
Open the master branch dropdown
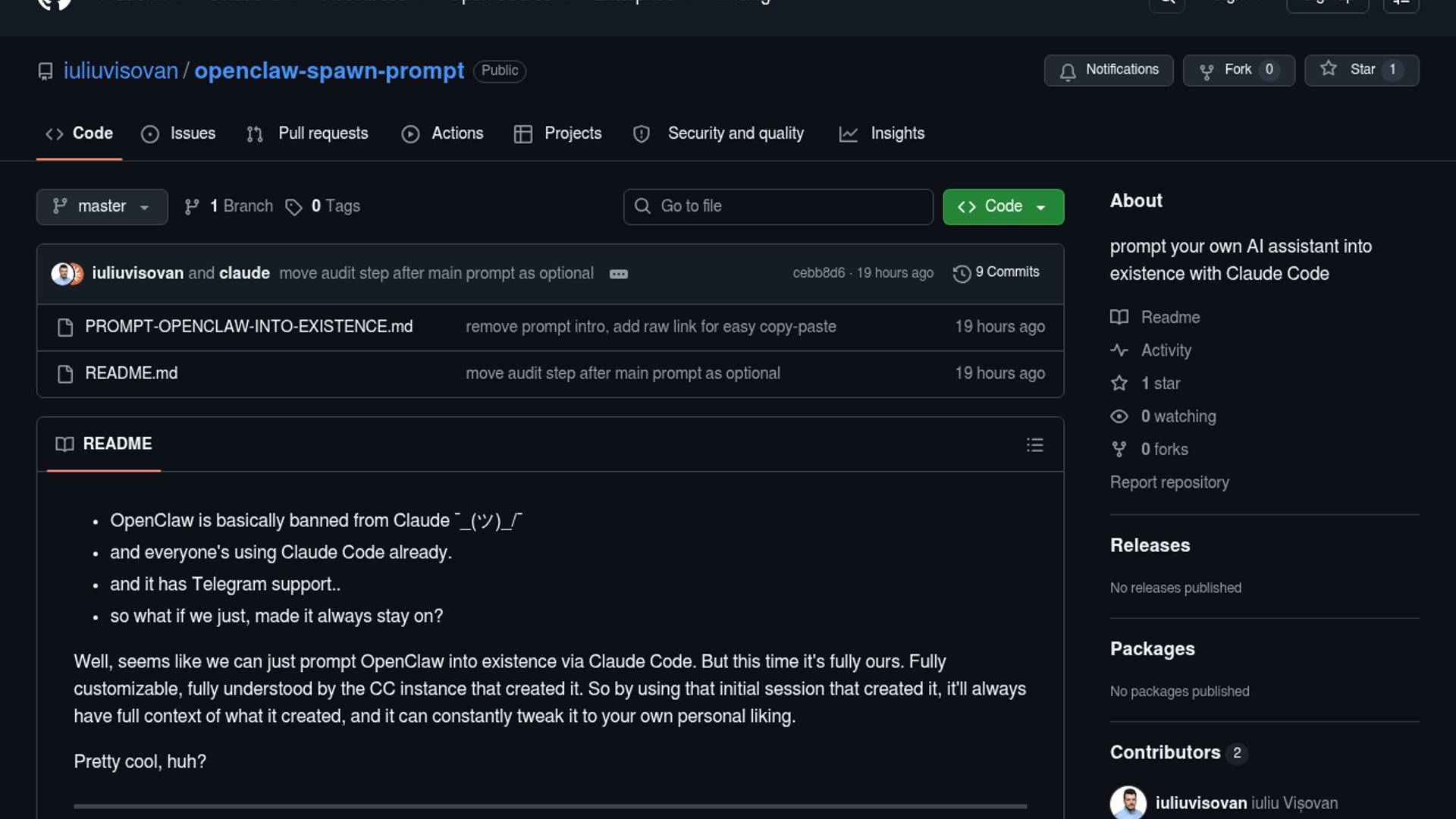pos(102,207)
